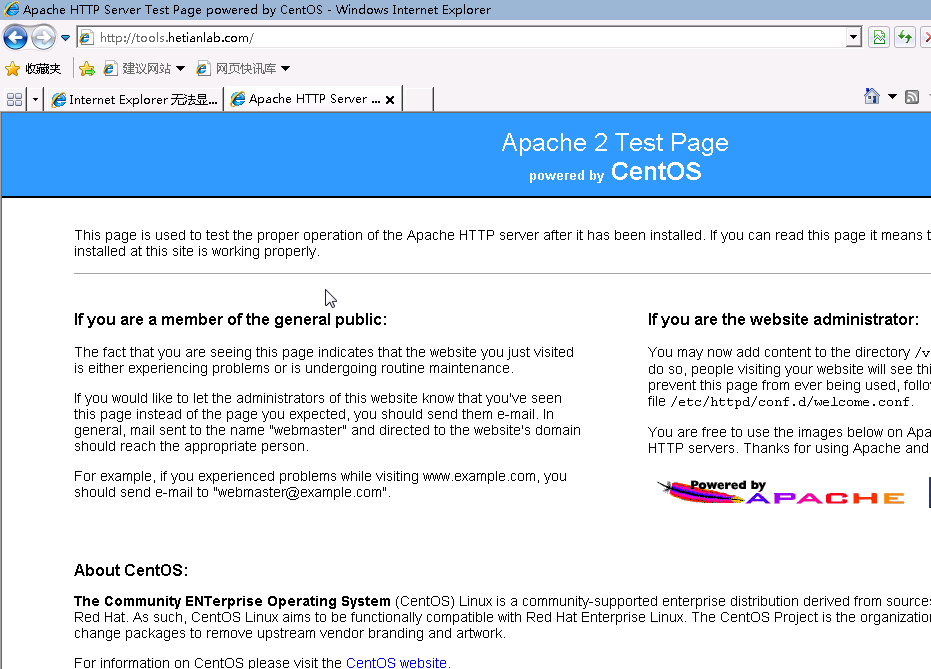Click the Compatibility View broken-page icon
The height and width of the screenshot is (669, 931).
[x=879, y=37]
